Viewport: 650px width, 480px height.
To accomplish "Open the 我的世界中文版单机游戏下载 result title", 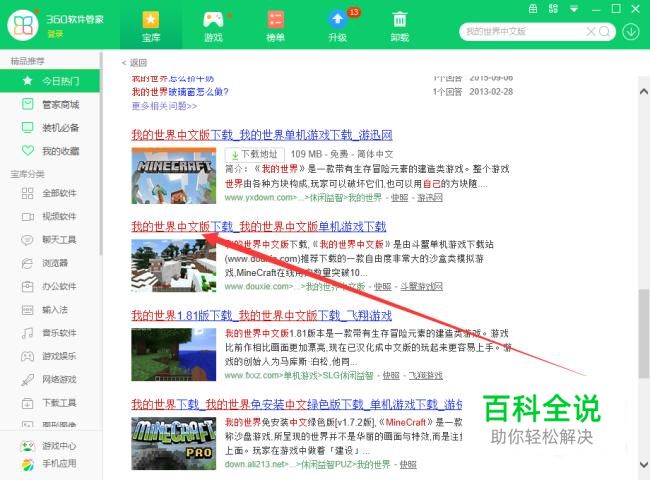I will coord(259,226).
